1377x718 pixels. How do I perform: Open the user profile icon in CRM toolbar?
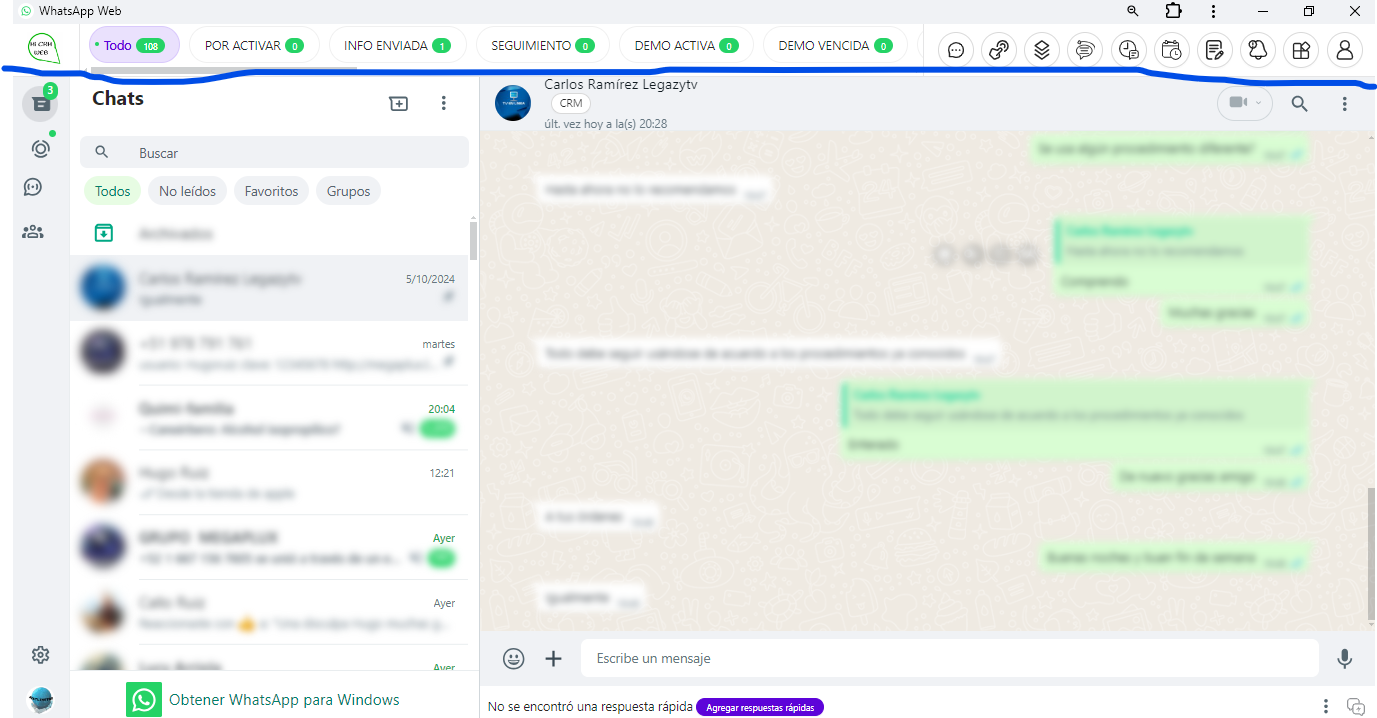(1345, 49)
